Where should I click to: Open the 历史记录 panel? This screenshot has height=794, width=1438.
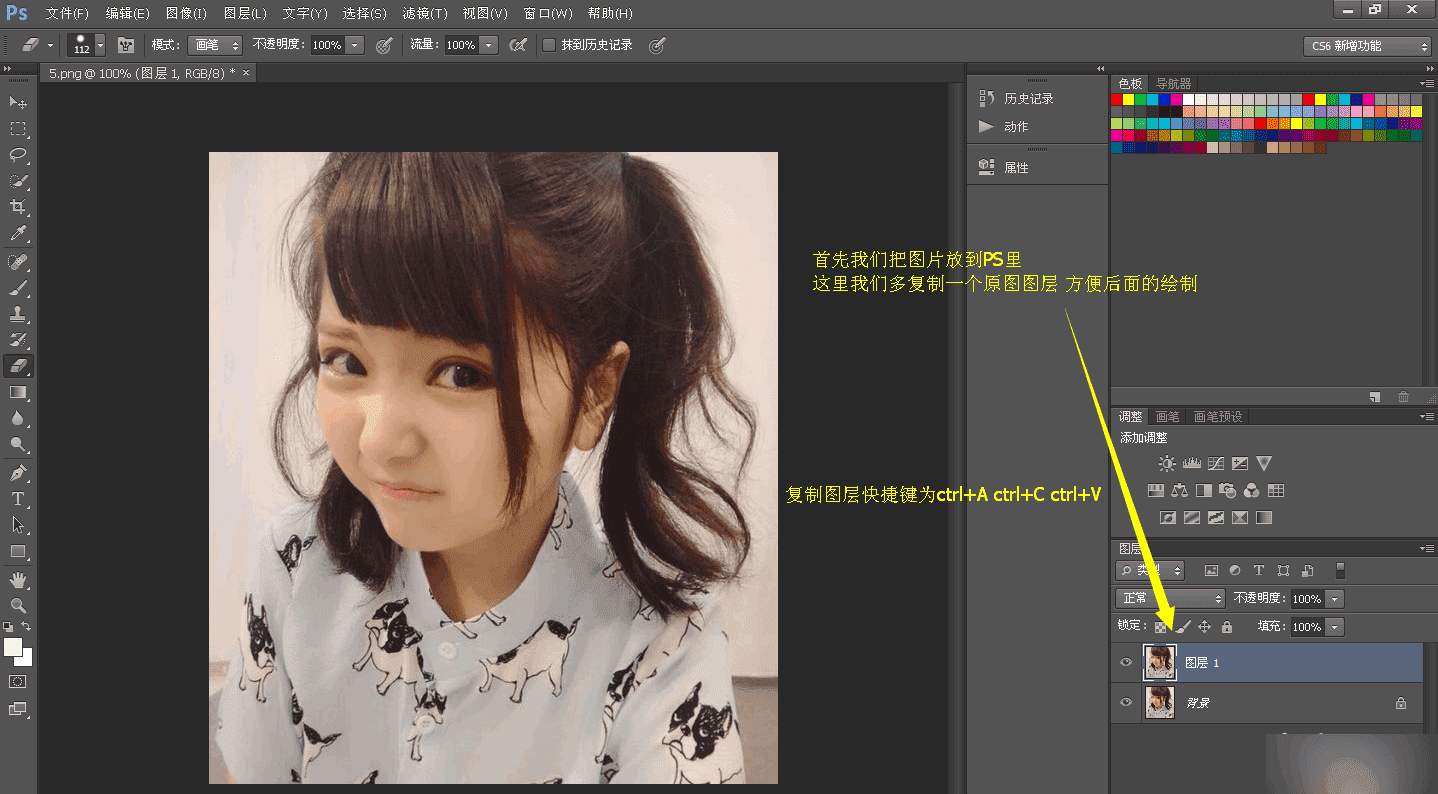1028,99
